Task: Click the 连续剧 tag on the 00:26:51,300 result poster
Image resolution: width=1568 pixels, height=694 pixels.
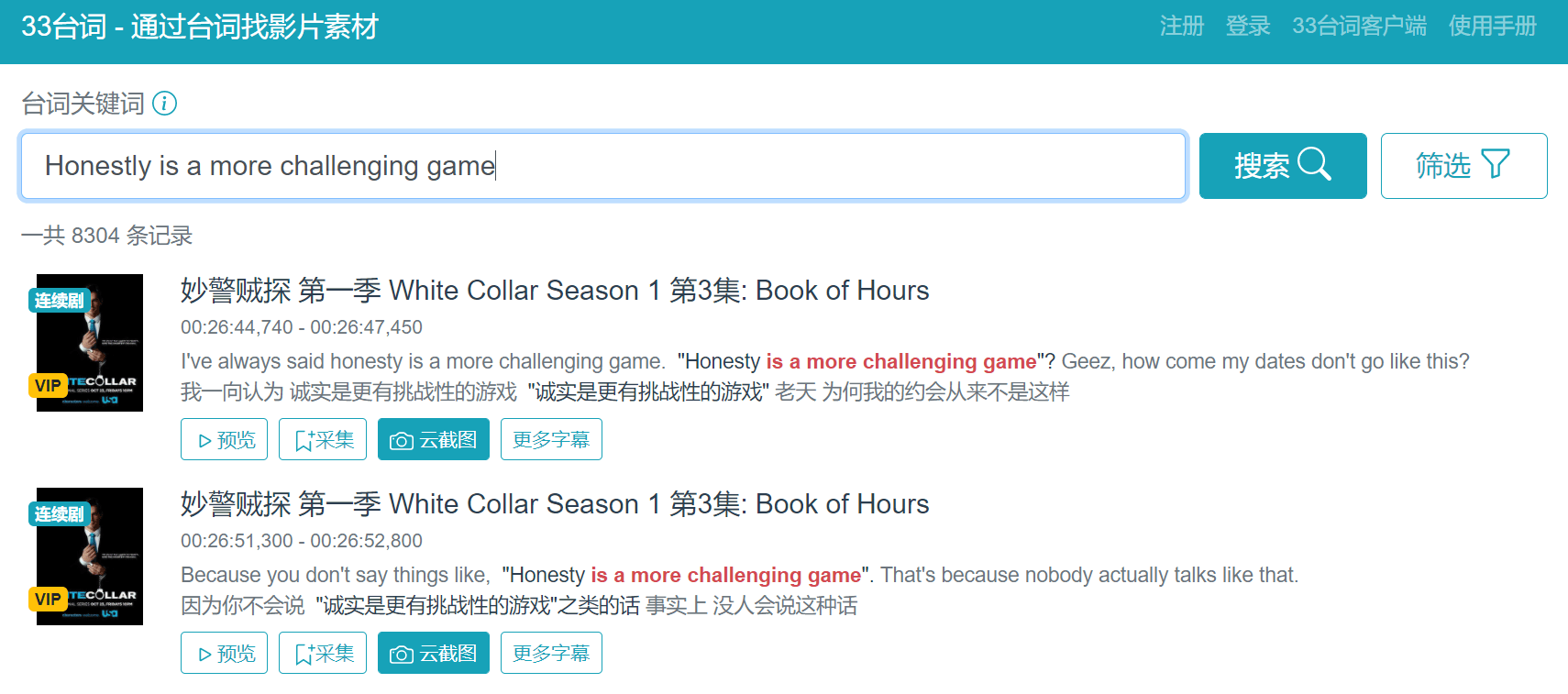Action: [59, 514]
